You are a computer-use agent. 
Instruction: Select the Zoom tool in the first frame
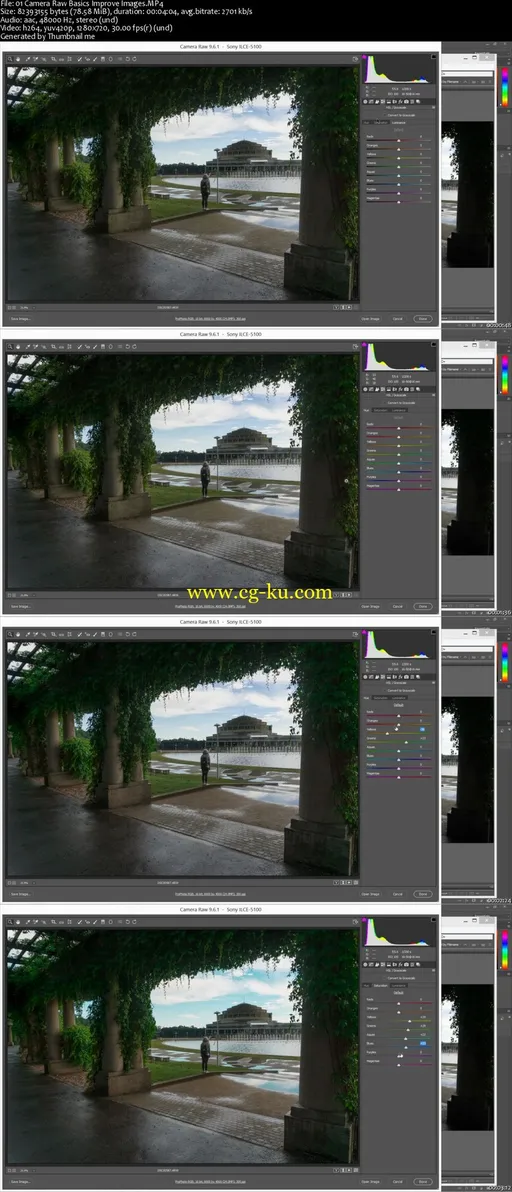pyautogui.click(x=9, y=59)
